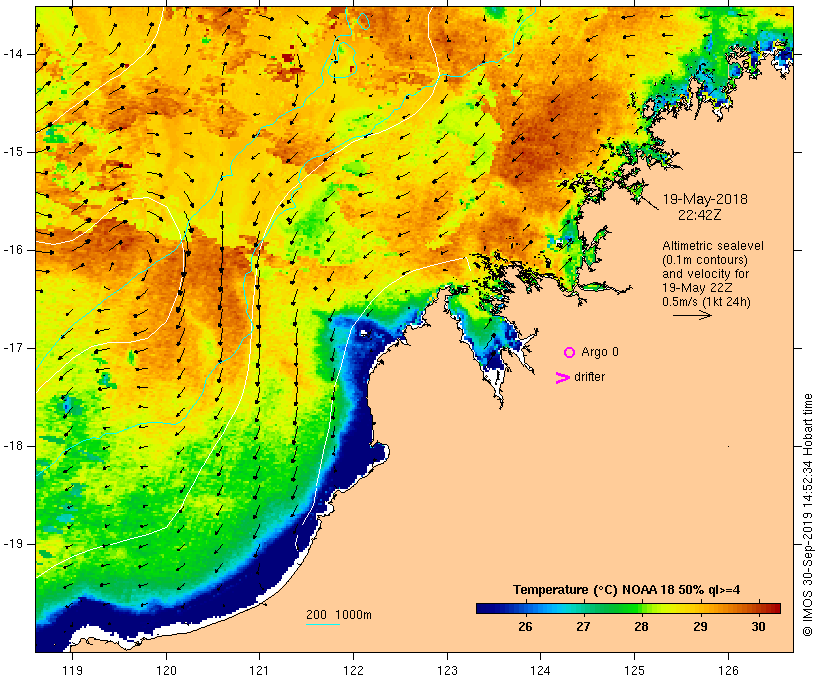Click the longitude label 119

(72, 671)
